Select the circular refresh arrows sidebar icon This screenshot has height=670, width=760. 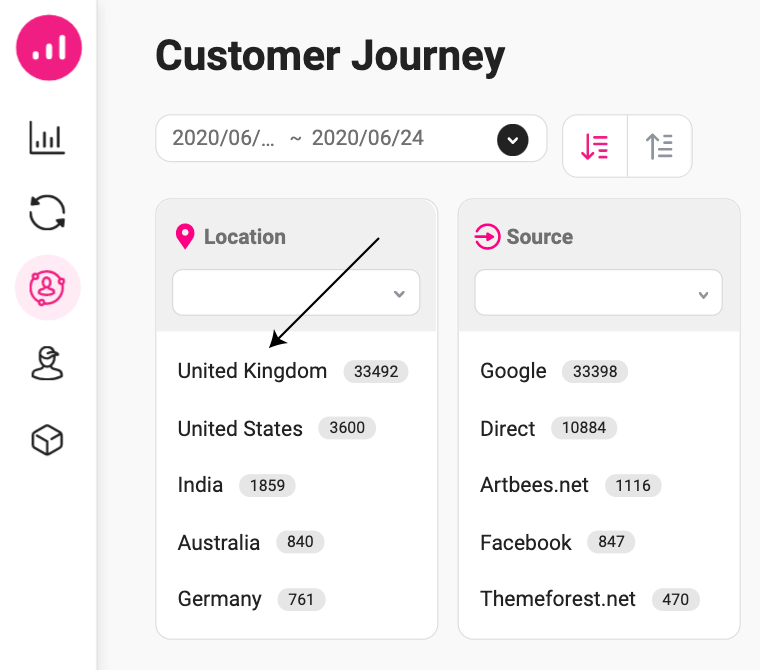point(47,212)
